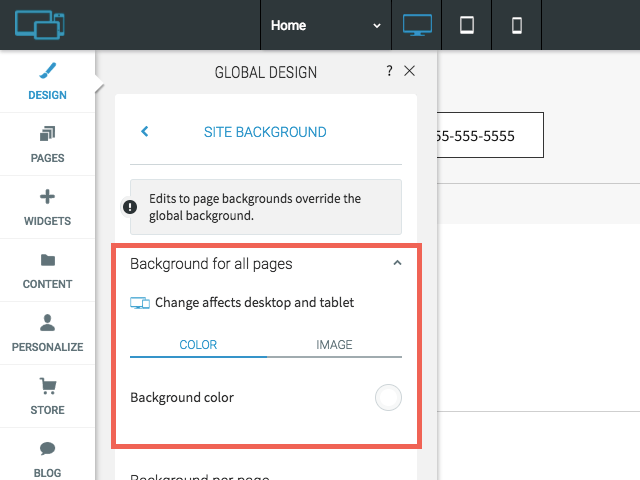Open the Pages sidebar section
The width and height of the screenshot is (640, 480).
coord(47,144)
